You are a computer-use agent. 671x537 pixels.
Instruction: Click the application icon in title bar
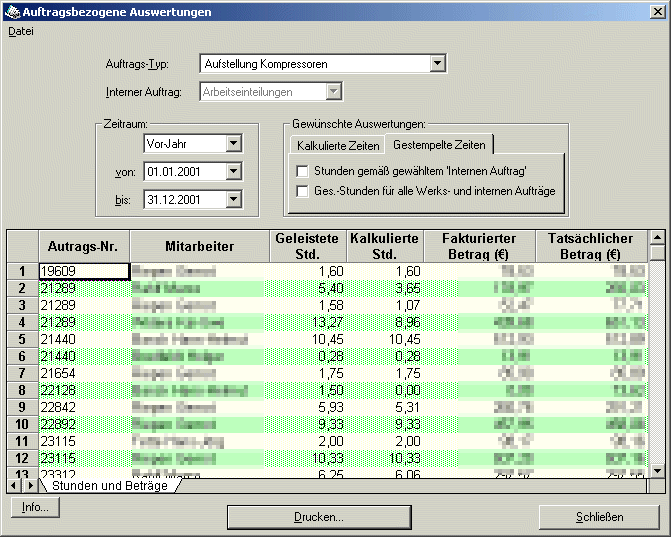[11, 11]
